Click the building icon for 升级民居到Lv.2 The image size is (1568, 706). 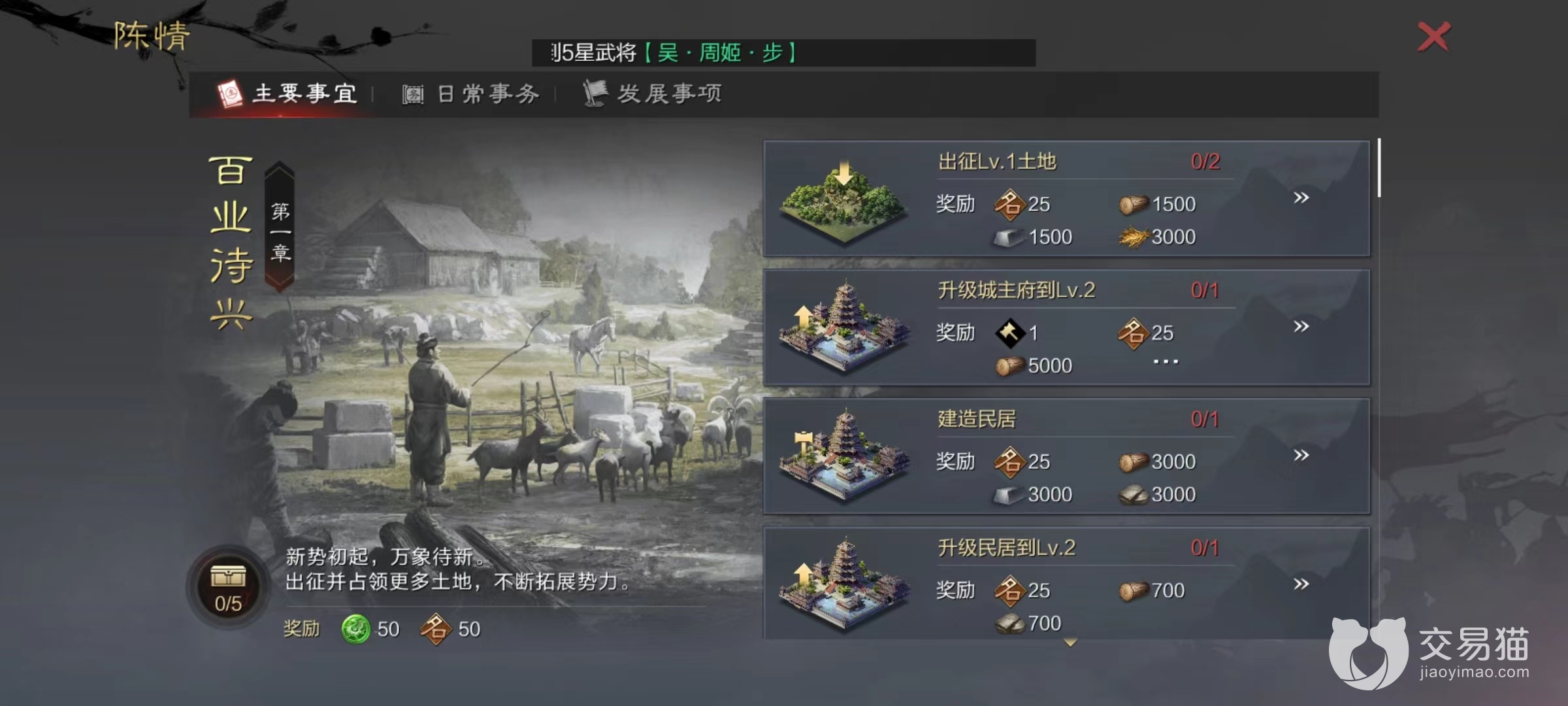point(843,586)
